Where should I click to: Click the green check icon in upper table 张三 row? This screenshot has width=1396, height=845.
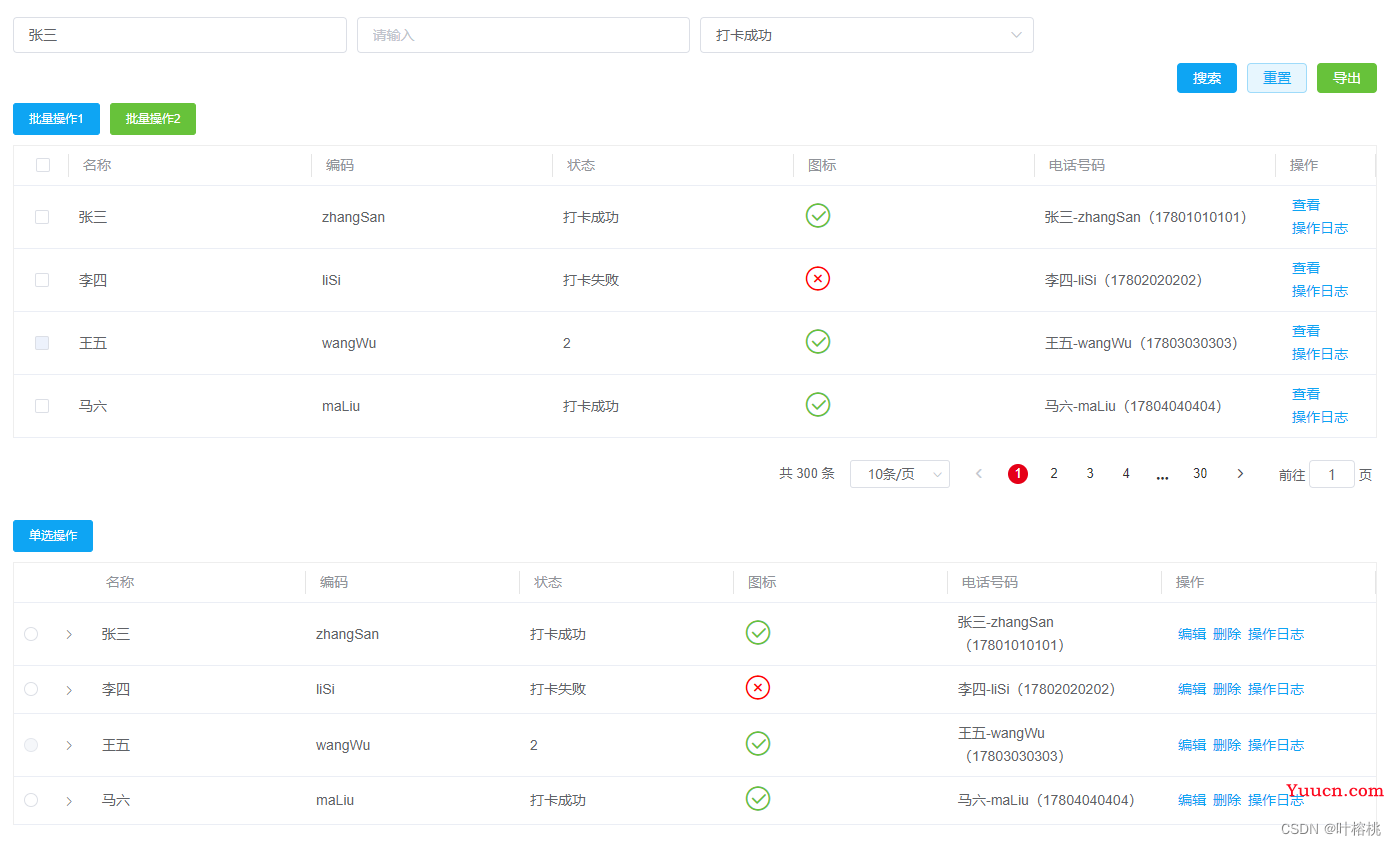point(818,215)
